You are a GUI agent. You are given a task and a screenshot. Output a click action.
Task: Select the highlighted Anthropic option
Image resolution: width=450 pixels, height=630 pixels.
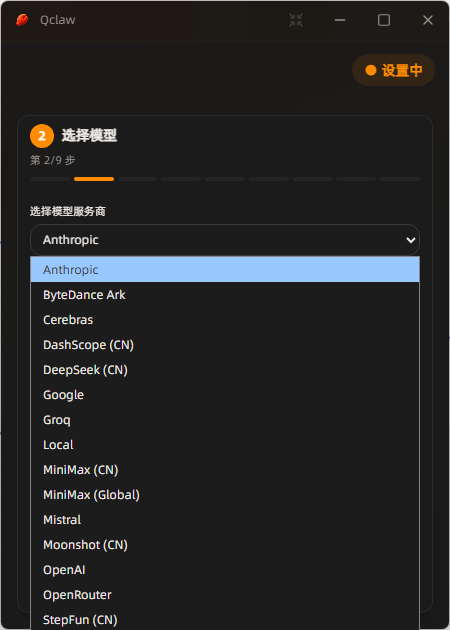(225, 270)
